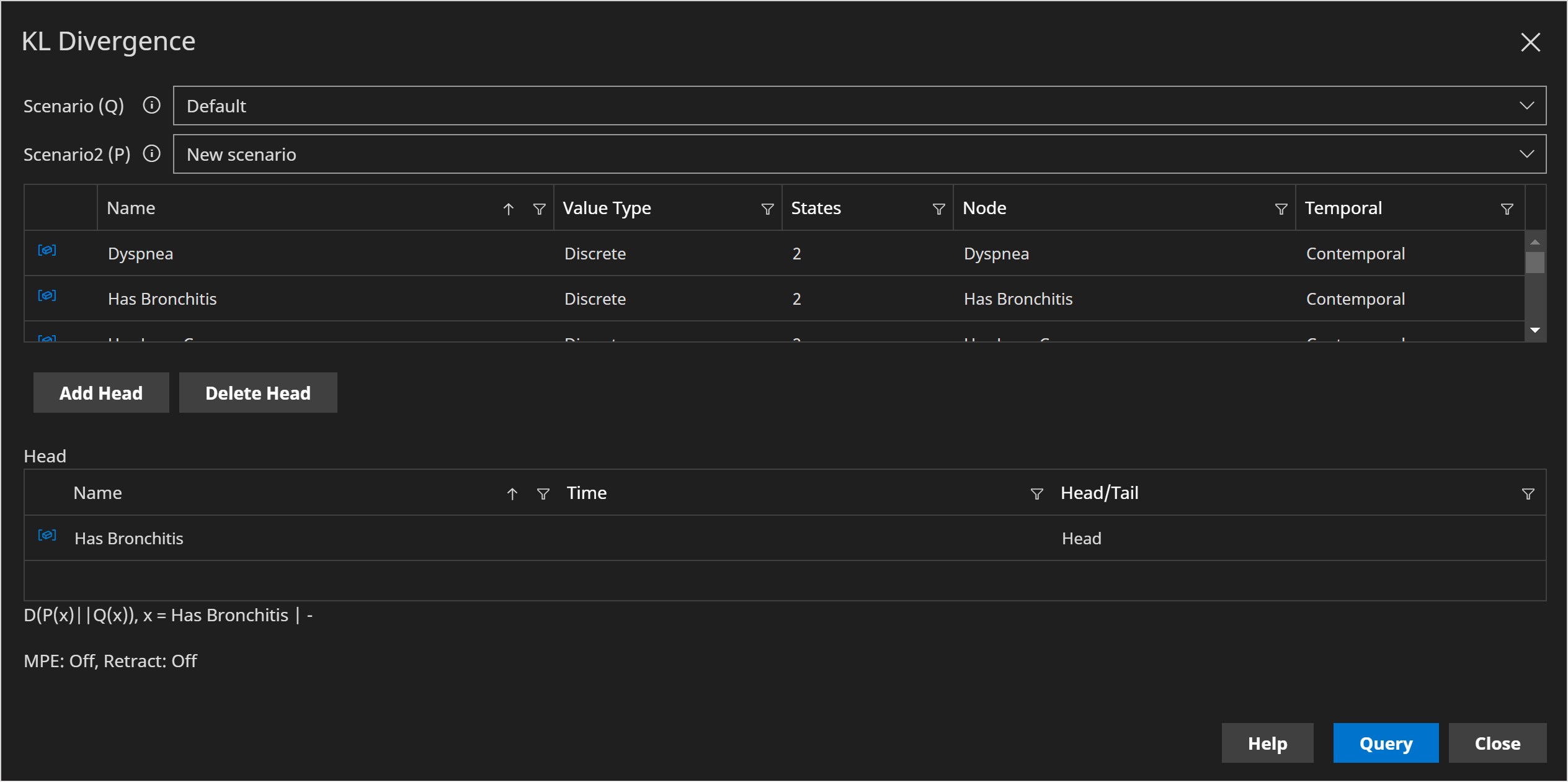Open filter for Value Type column

[767, 209]
